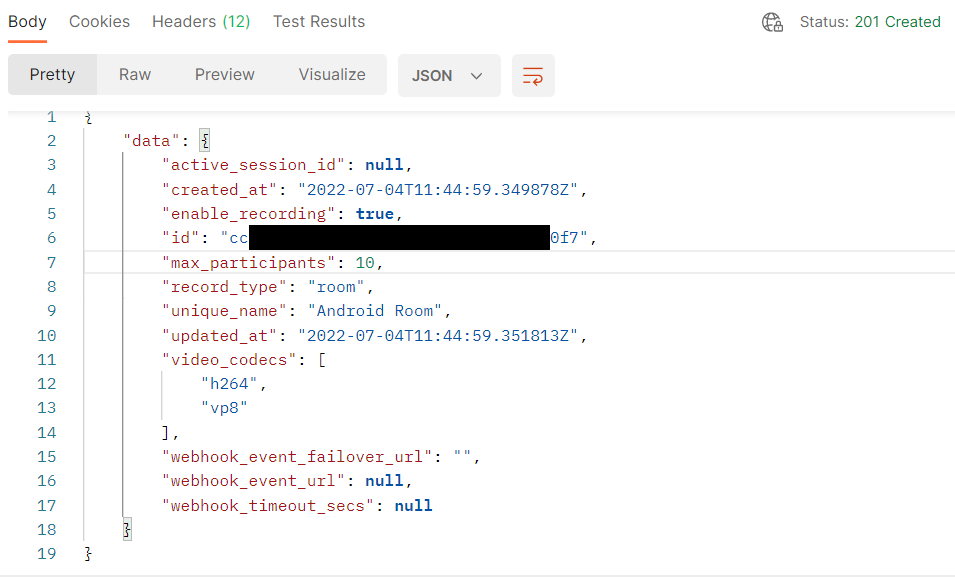View the Test Results tab
The image size is (955, 577).
pyautogui.click(x=319, y=22)
